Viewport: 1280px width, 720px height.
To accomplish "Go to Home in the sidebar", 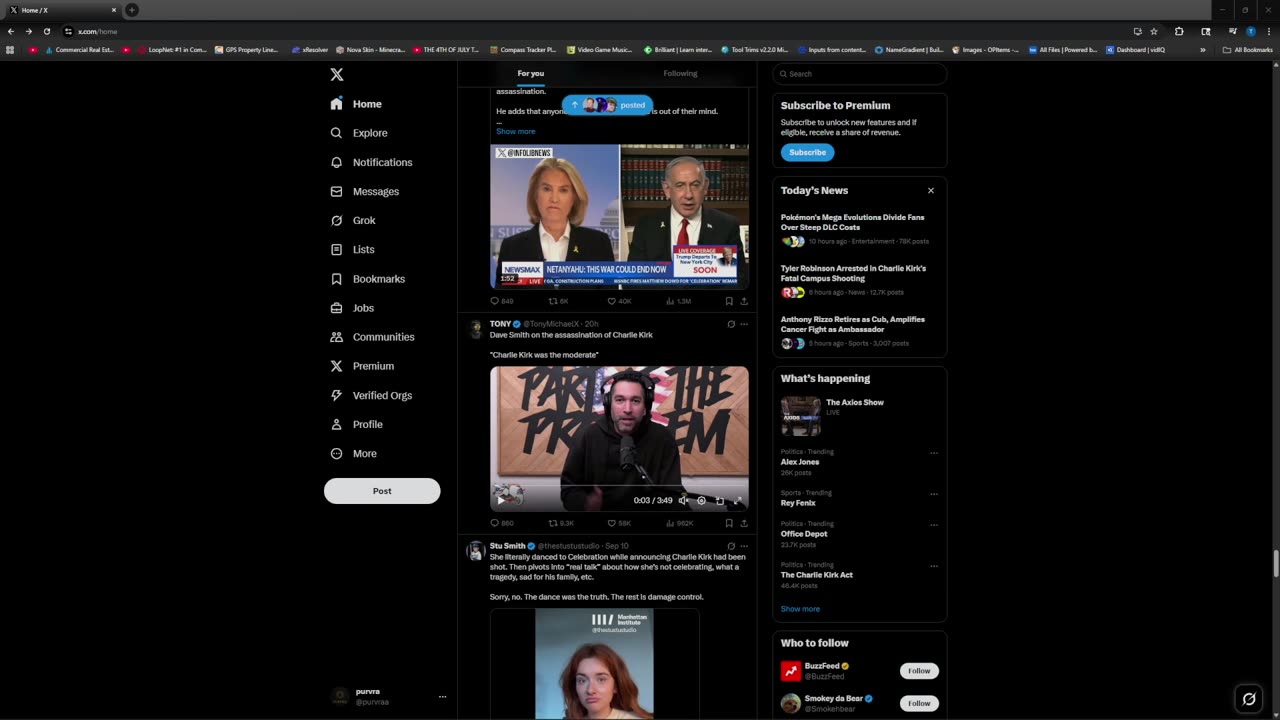I will [356, 104].
